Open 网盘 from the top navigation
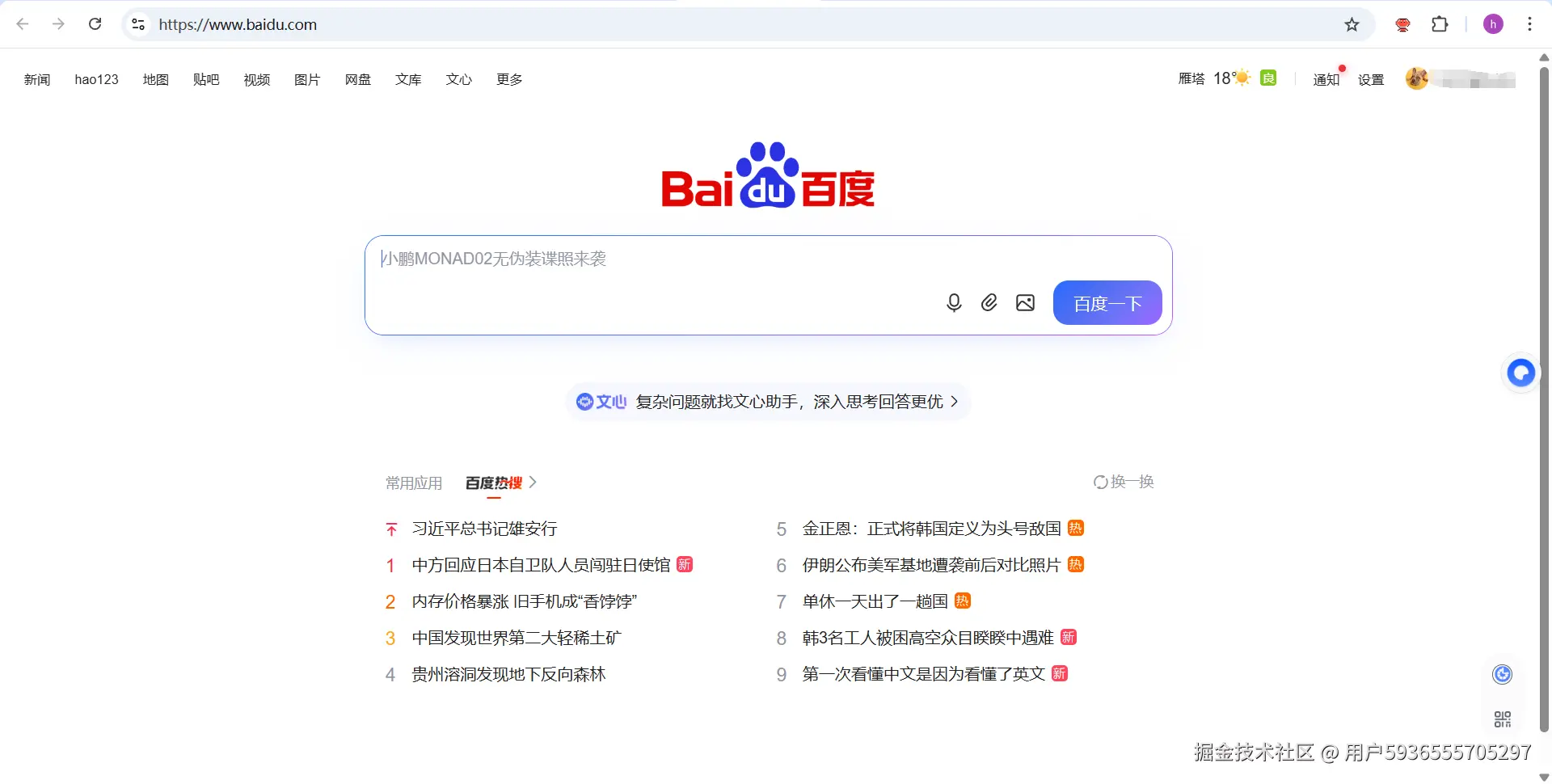The height and width of the screenshot is (784, 1552). coord(358,79)
